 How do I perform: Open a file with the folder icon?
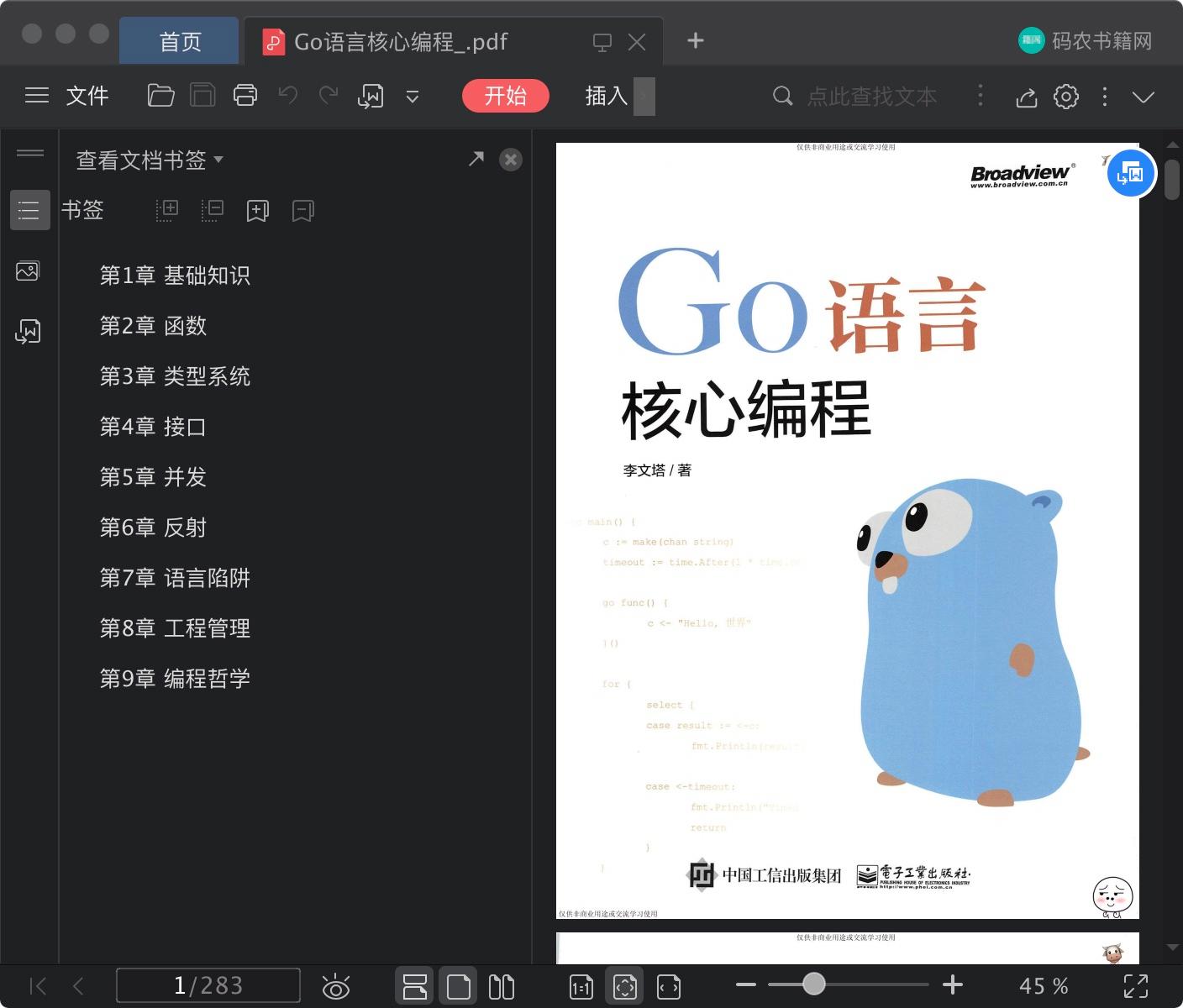click(160, 96)
